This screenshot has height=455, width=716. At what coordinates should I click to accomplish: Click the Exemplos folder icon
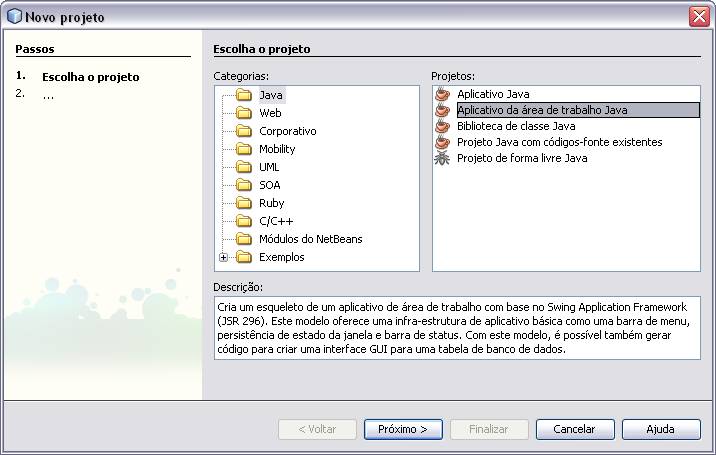(x=244, y=257)
